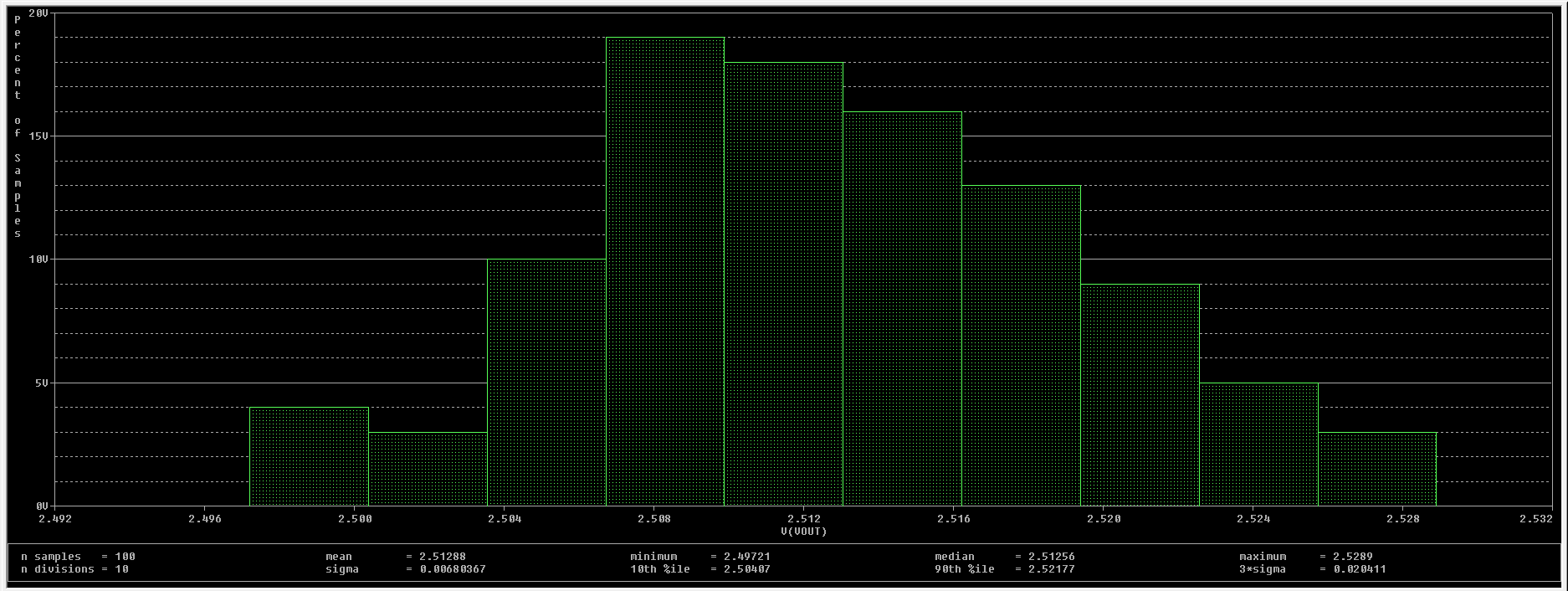Select the leftmost green-outlined histogram bar
Image resolution: width=1568 pixels, height=591 pixels.
coord(309,456)
